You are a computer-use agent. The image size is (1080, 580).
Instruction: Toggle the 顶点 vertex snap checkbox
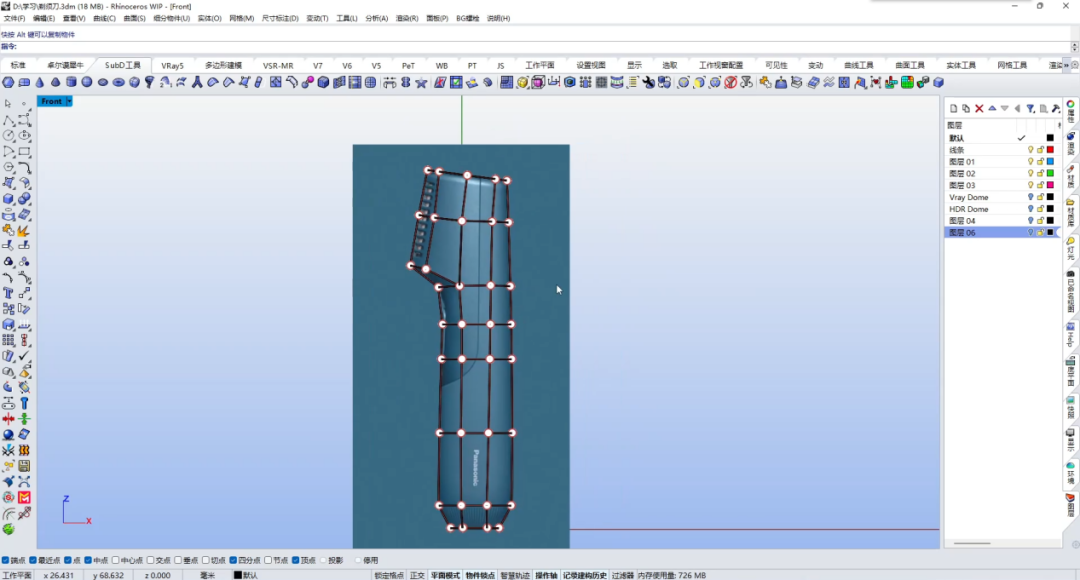pyautogui.click(x=295, y=561)
